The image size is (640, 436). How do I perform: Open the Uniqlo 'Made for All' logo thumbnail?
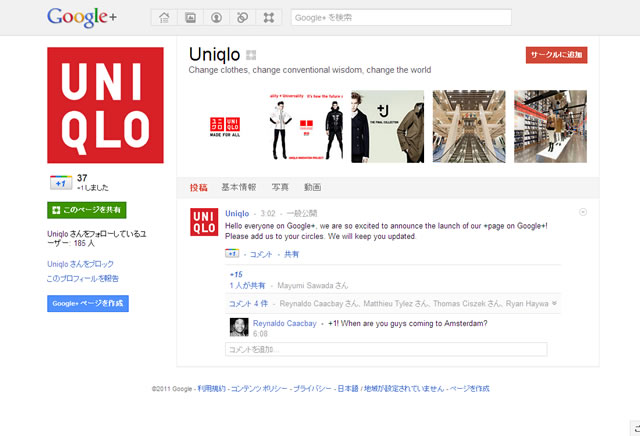click(225, 127)
